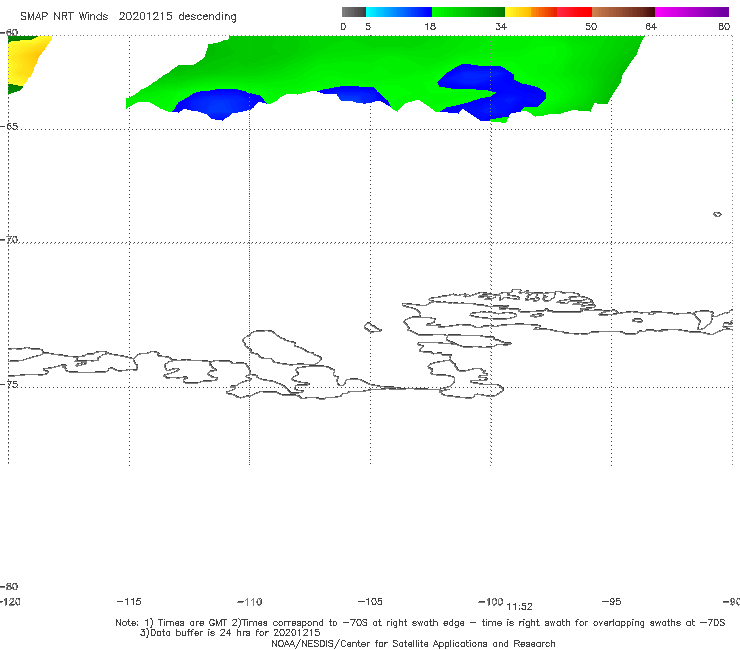Viewport: 740px width, 650px height.
Task: Click the -110 longitude label
Action: pos(250,602)
